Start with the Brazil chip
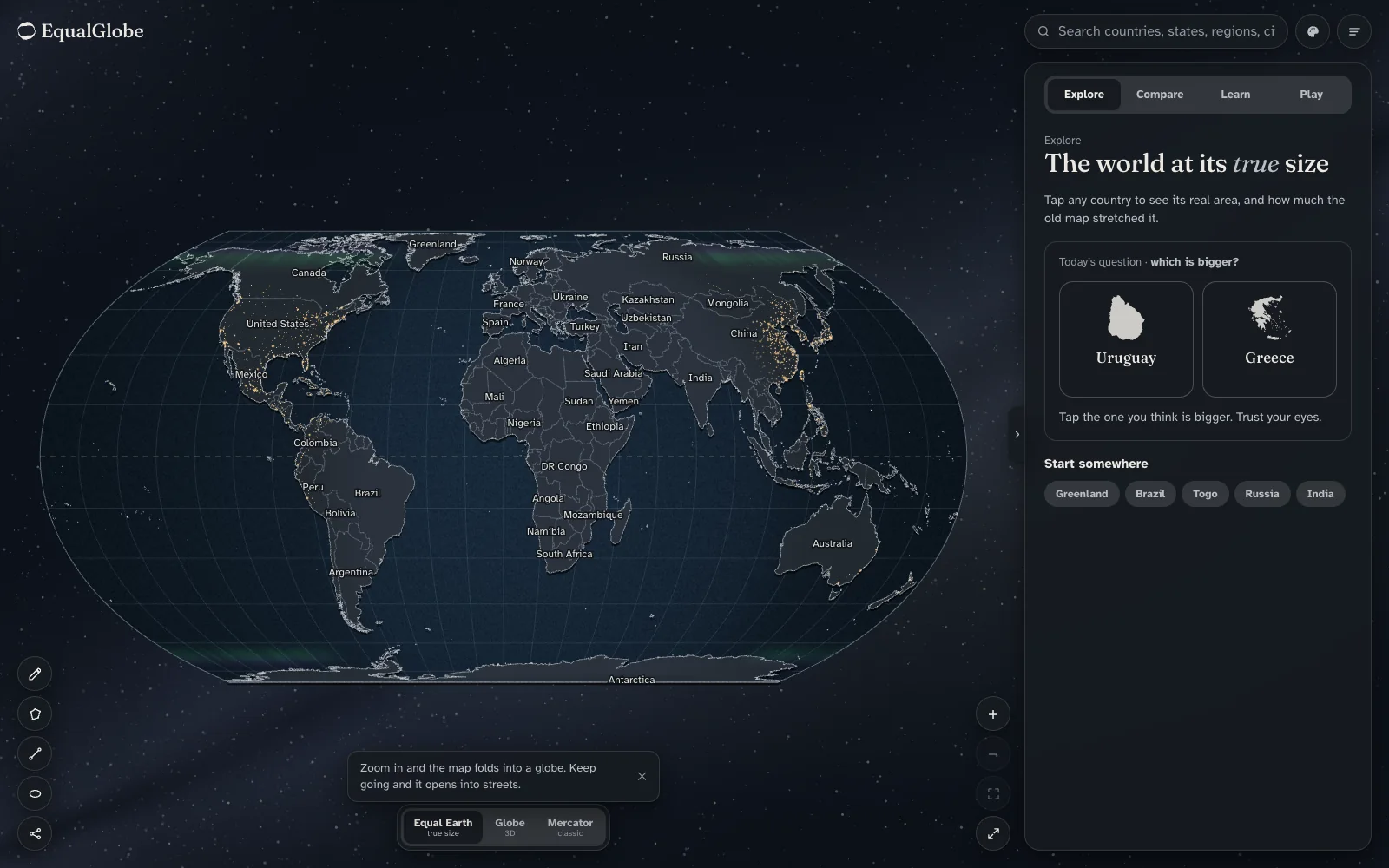 point(1150,494)
